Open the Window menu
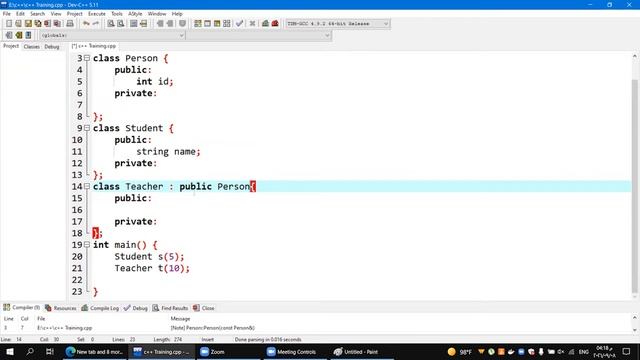640x360 pixels. (157, 13)
